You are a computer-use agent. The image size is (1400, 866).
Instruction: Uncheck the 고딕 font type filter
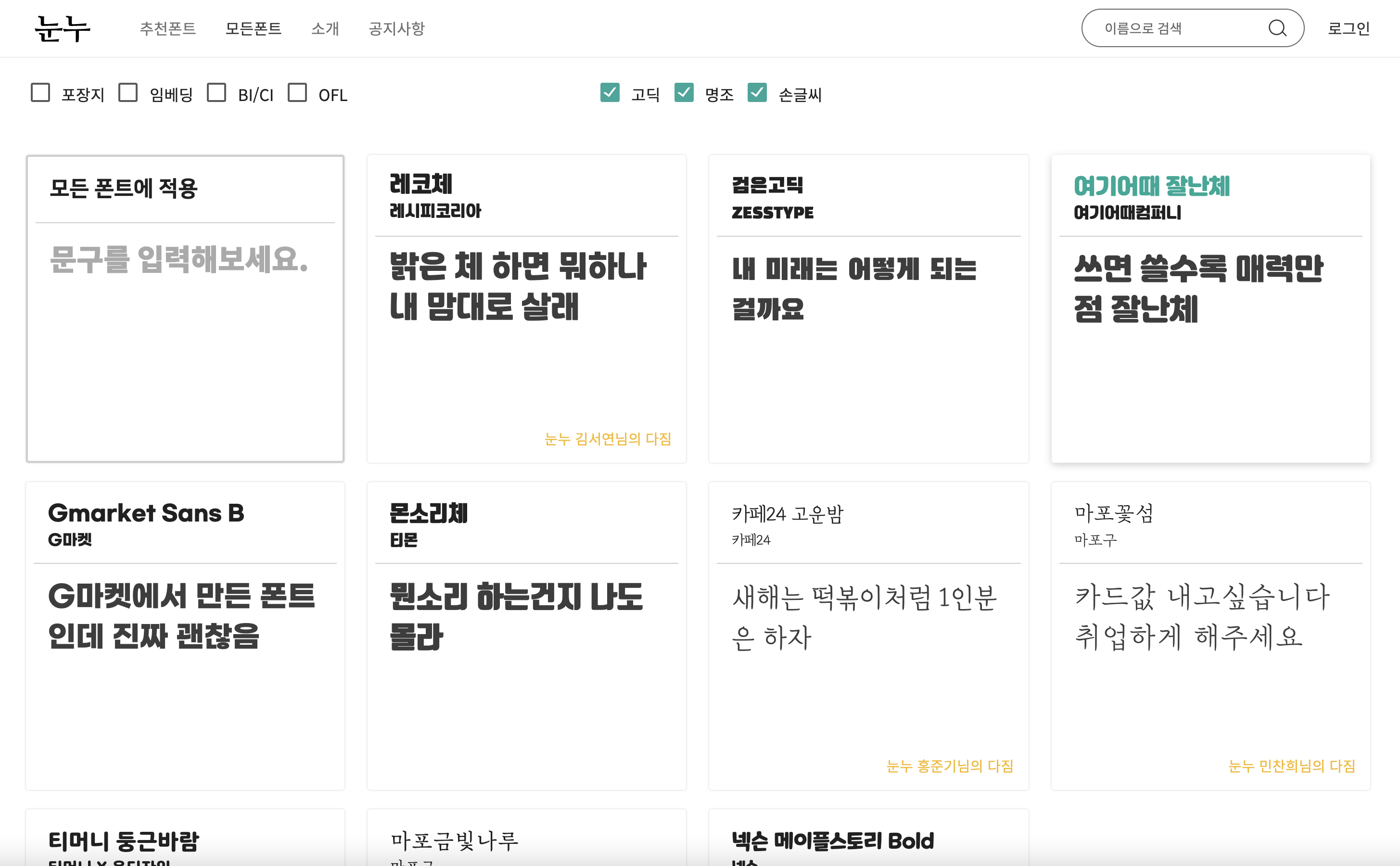610,93
